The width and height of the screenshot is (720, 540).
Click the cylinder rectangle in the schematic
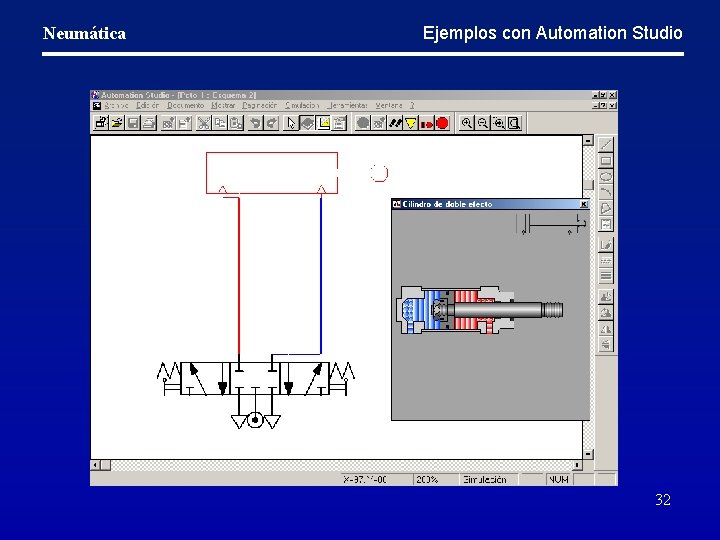click(x=272, y=173)
